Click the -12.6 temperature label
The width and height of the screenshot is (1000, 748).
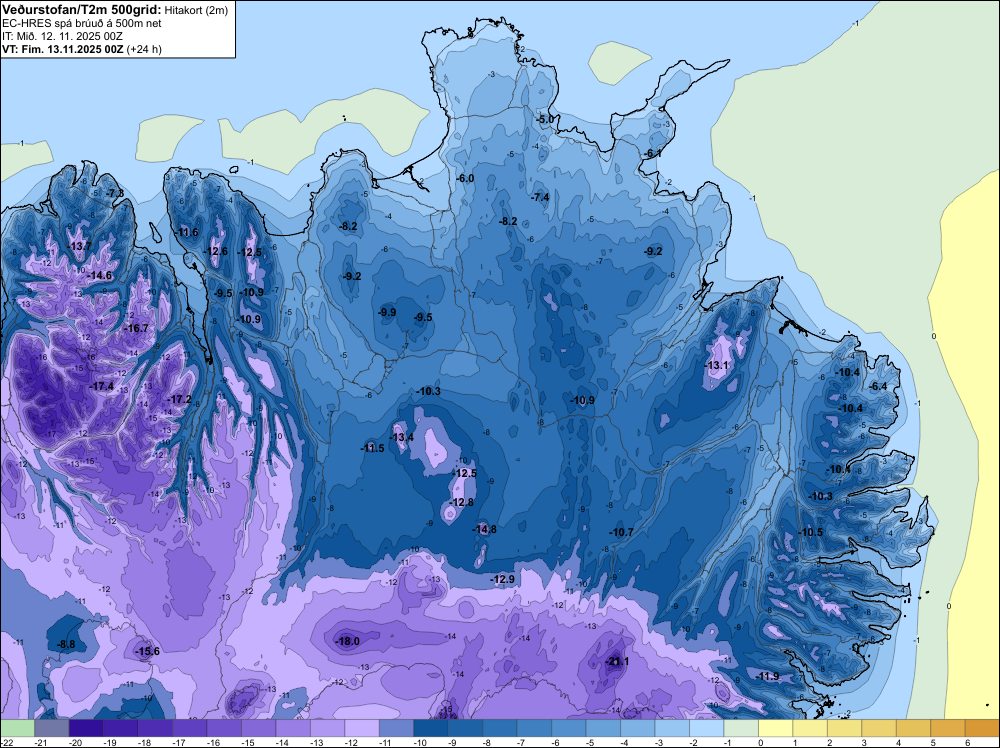216,251
